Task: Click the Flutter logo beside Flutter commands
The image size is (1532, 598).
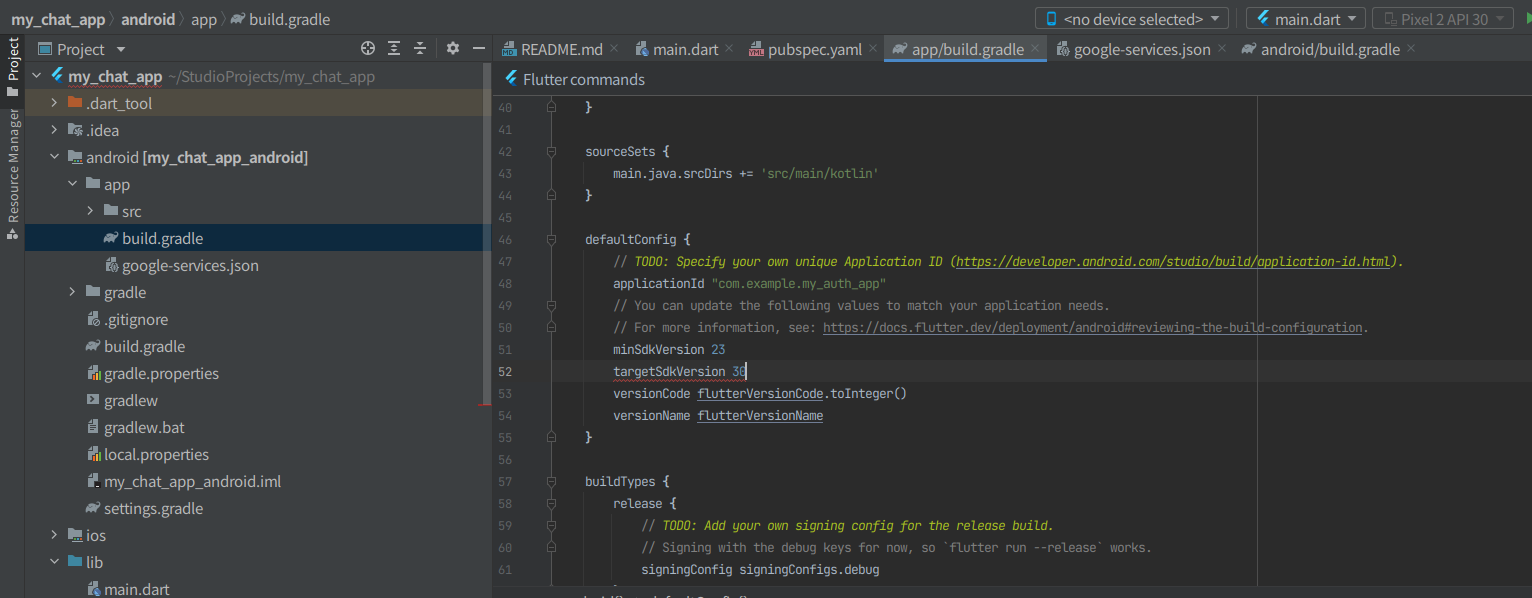Action: click(510, 79)
